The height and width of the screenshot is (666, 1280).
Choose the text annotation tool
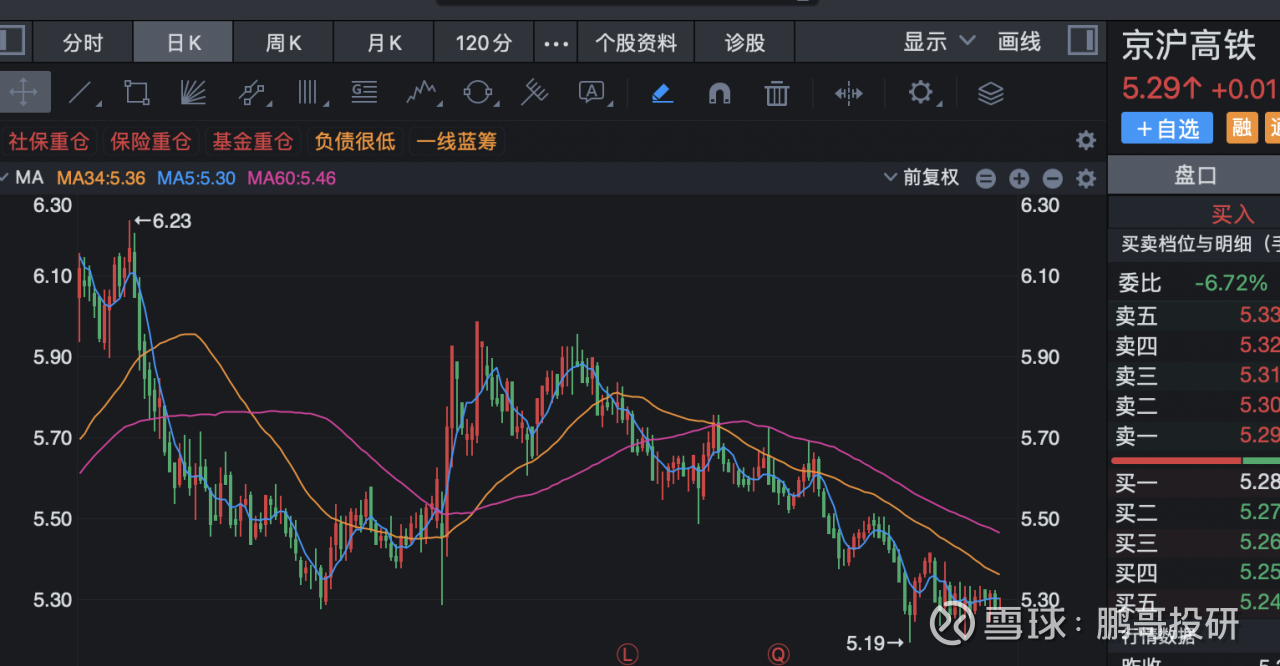[x=592, y=94]
